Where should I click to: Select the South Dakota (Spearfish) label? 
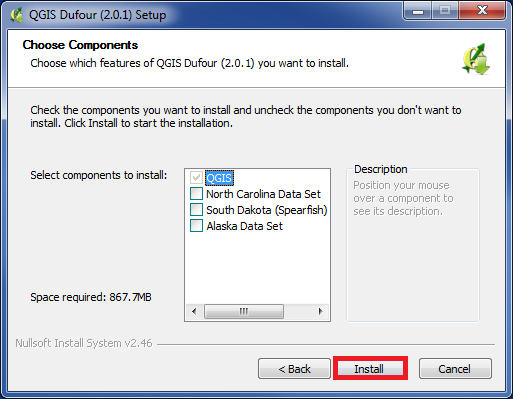point(267,210)
